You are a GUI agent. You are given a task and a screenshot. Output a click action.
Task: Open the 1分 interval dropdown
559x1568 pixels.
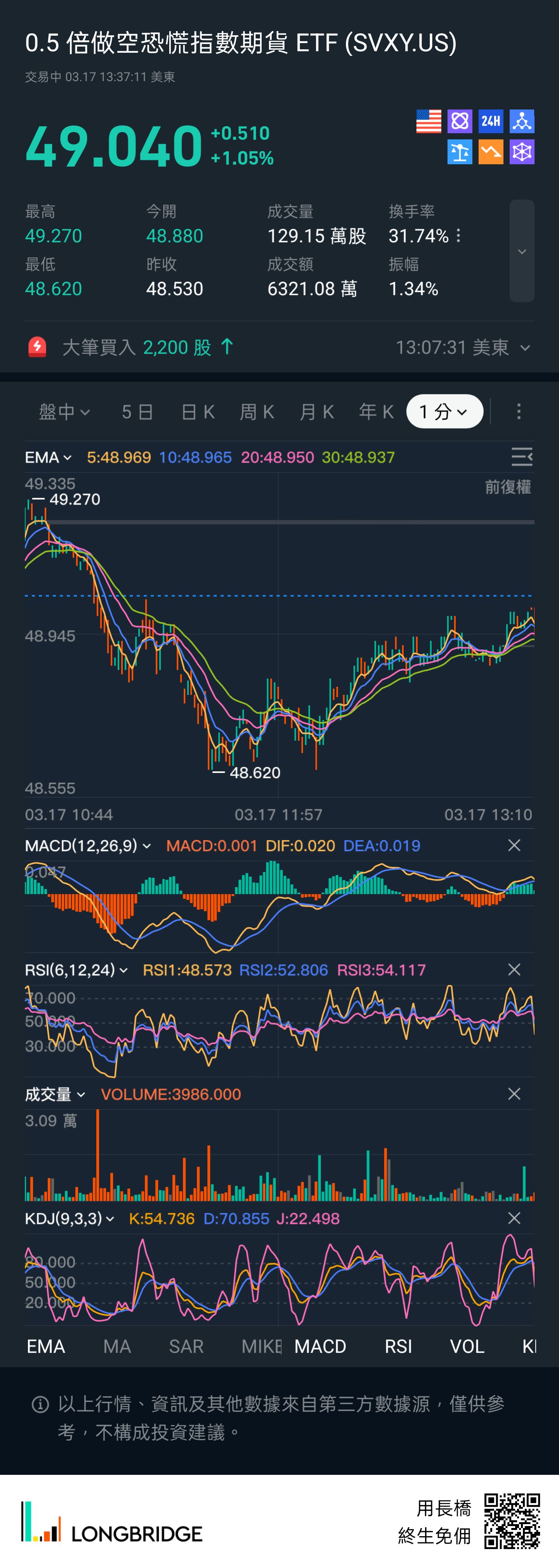coord(444,412)
